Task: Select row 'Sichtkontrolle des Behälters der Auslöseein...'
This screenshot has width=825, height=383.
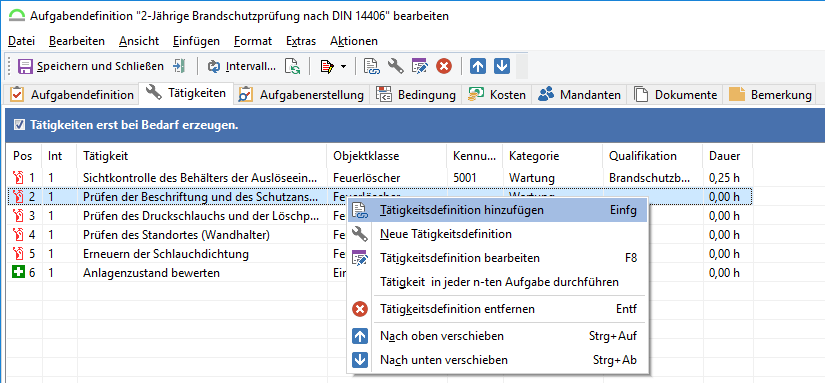Action: [x=379, y=178]
